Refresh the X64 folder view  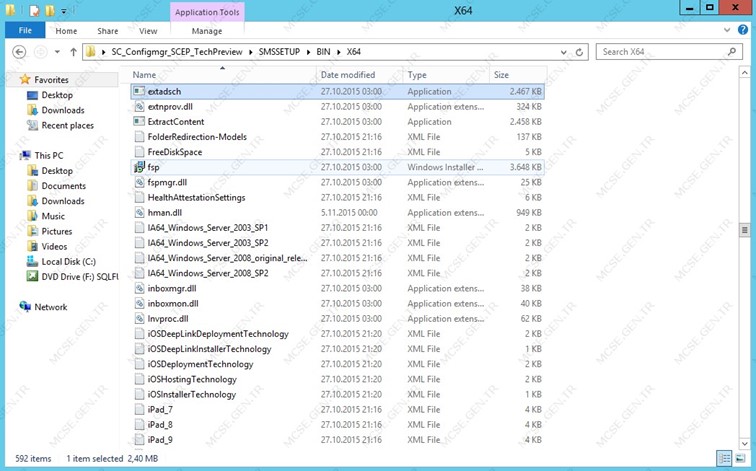pos(579,52)
